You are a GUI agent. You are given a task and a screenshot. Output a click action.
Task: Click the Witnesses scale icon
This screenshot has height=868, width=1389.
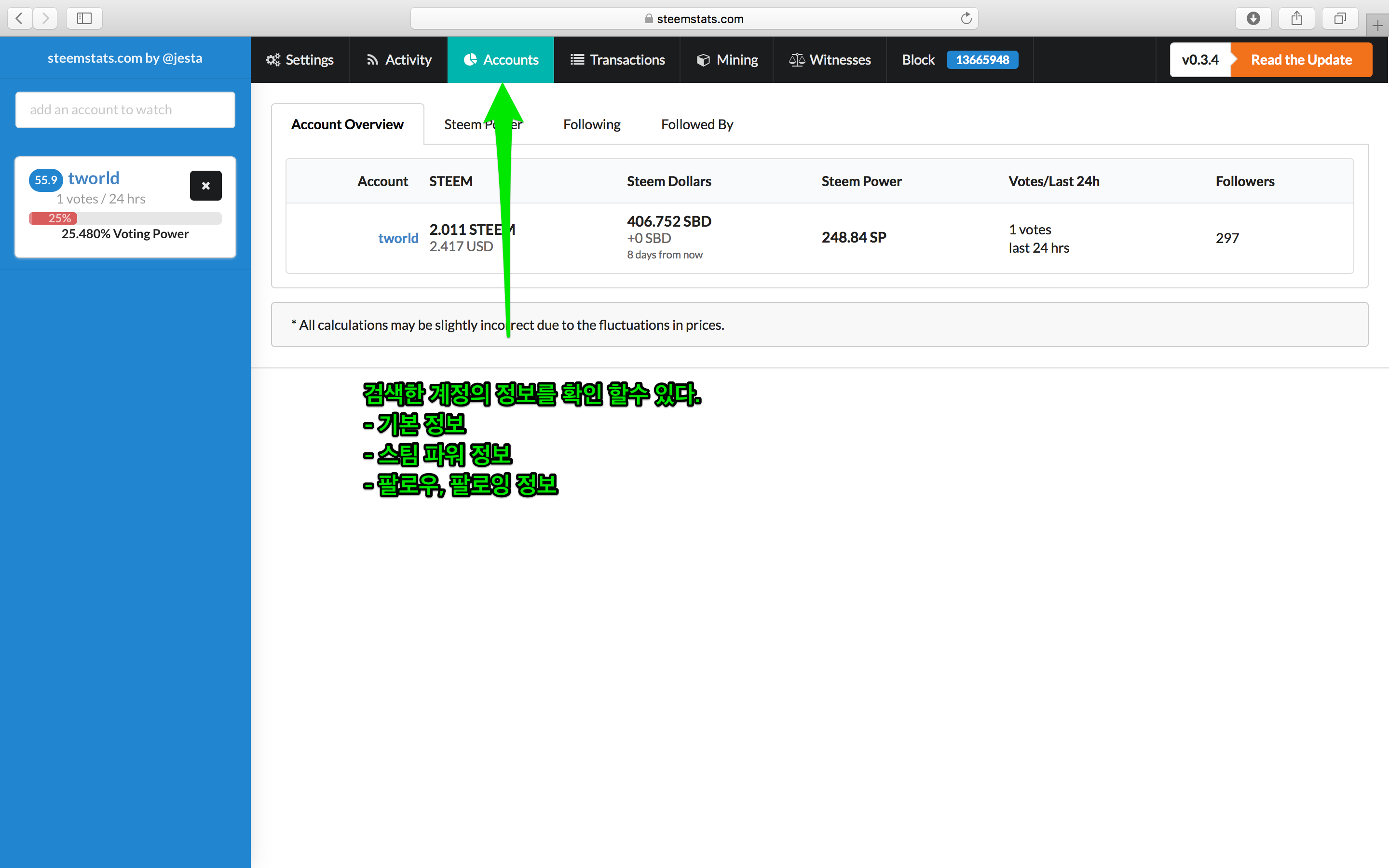coord(797,60)
